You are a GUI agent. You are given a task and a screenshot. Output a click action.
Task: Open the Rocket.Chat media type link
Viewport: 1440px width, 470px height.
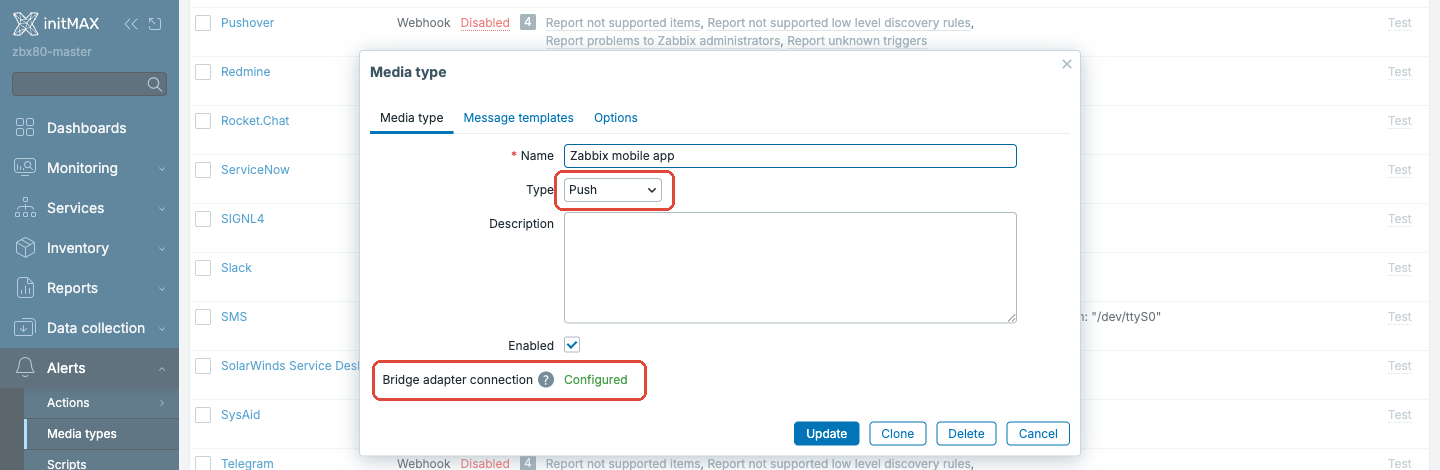coord(255,121)
